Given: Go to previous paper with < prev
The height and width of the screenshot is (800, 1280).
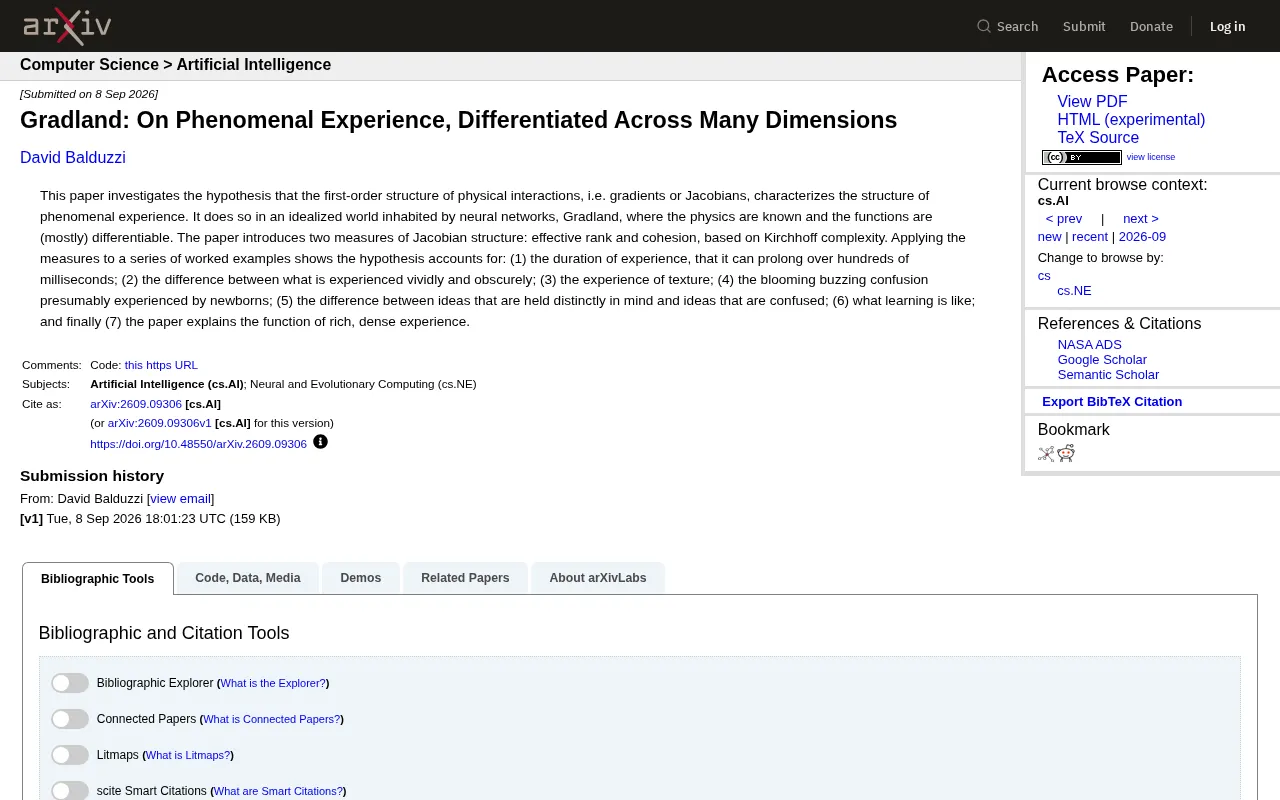Looking at the screenshot, I should pyautogui.click(x=1064, y=219).
